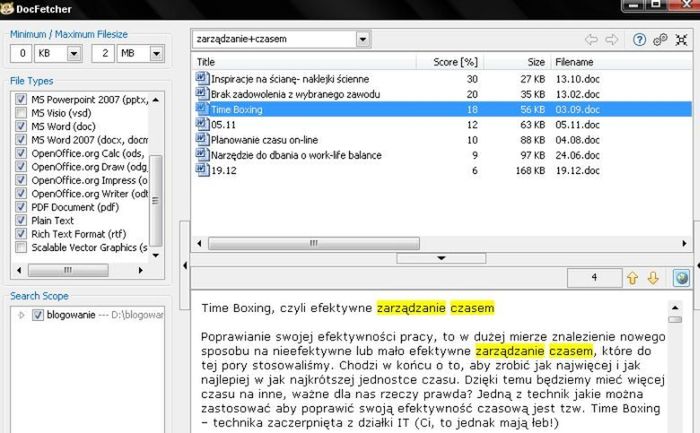700x433 pixels.
Task: Click the forward navigation arrow icon
Action: click(611, 40)
